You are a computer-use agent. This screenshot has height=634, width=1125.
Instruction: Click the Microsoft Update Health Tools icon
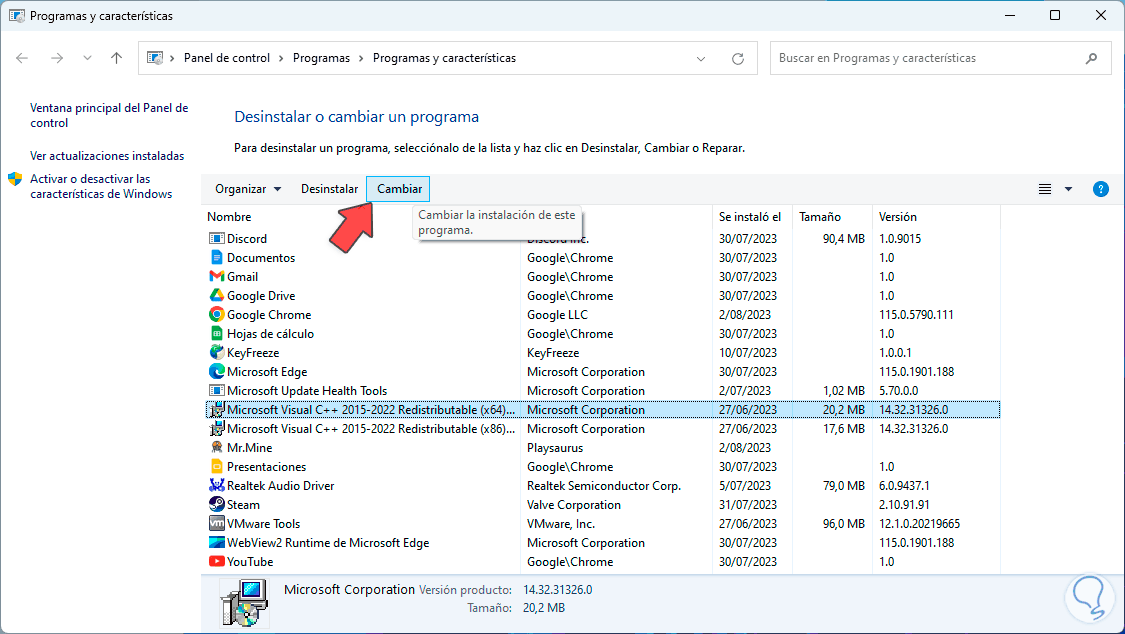coord(216,390)
